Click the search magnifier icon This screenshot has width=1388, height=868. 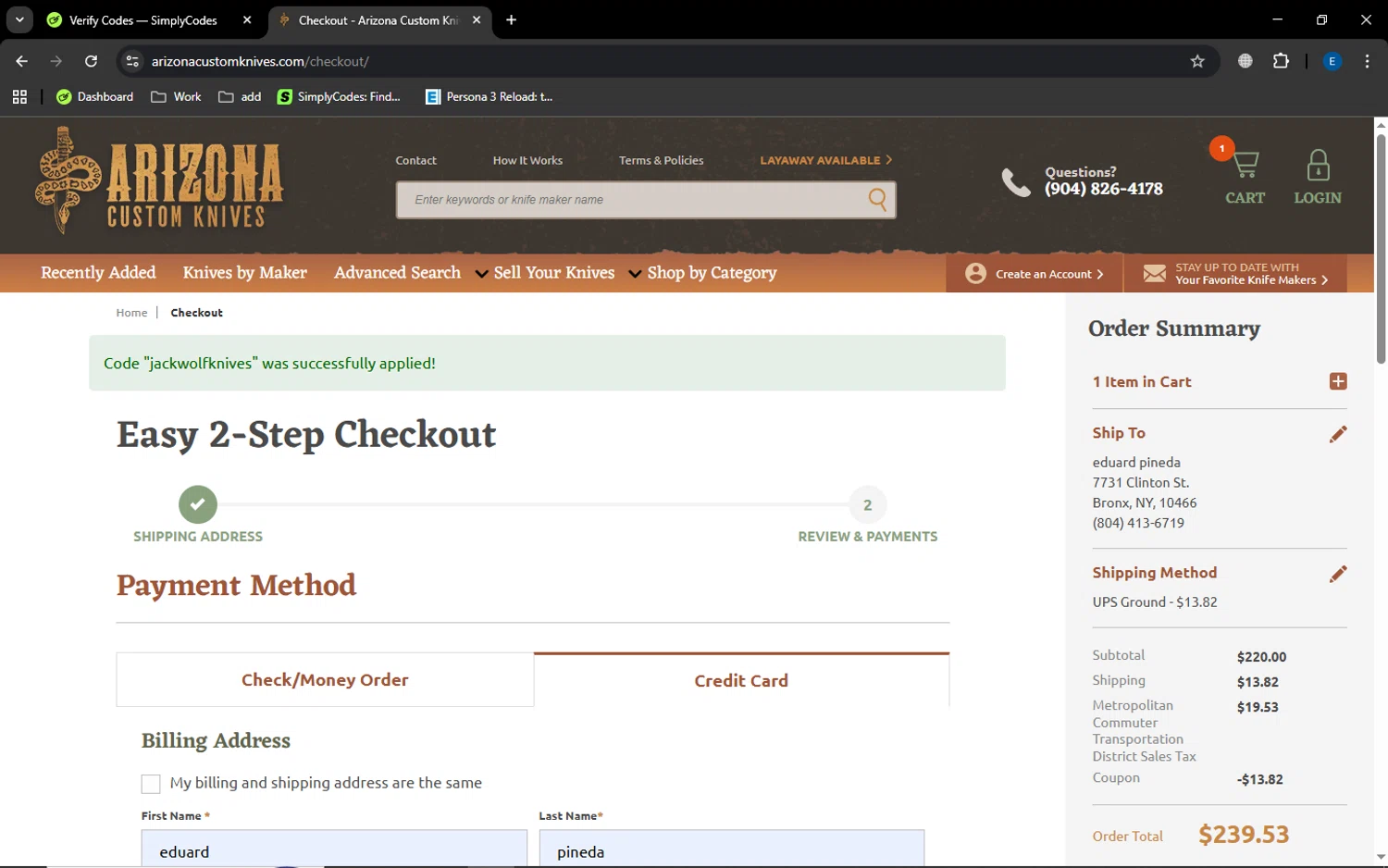pyautogui.click(x=877, y=199)
